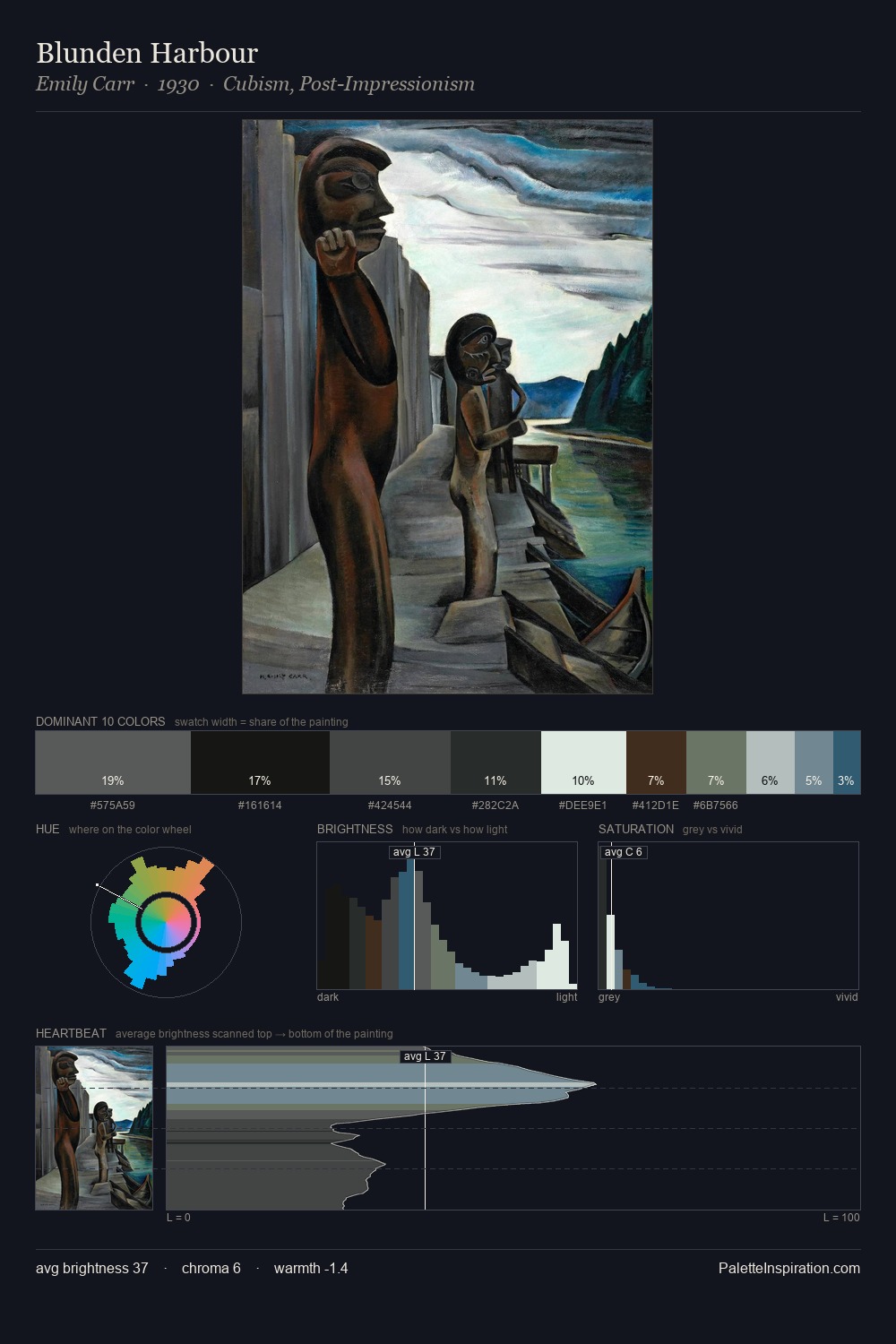896x1344 pixels.
Task: Click 'how dark vs how light' caption
Action: click(454, 830)
